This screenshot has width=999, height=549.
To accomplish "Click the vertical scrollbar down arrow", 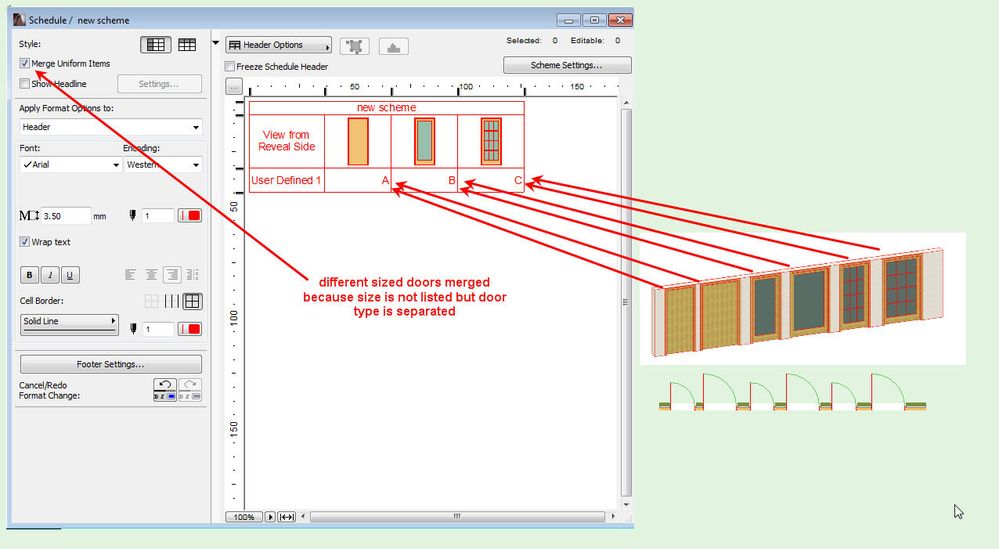I will click(626, 504).
